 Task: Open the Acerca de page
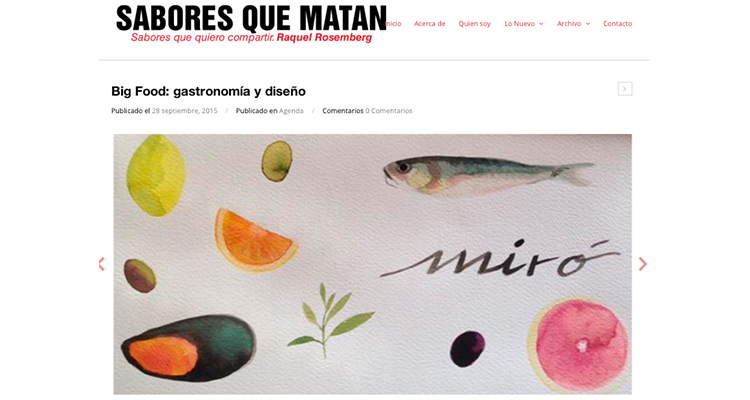[x=430, y=23]
